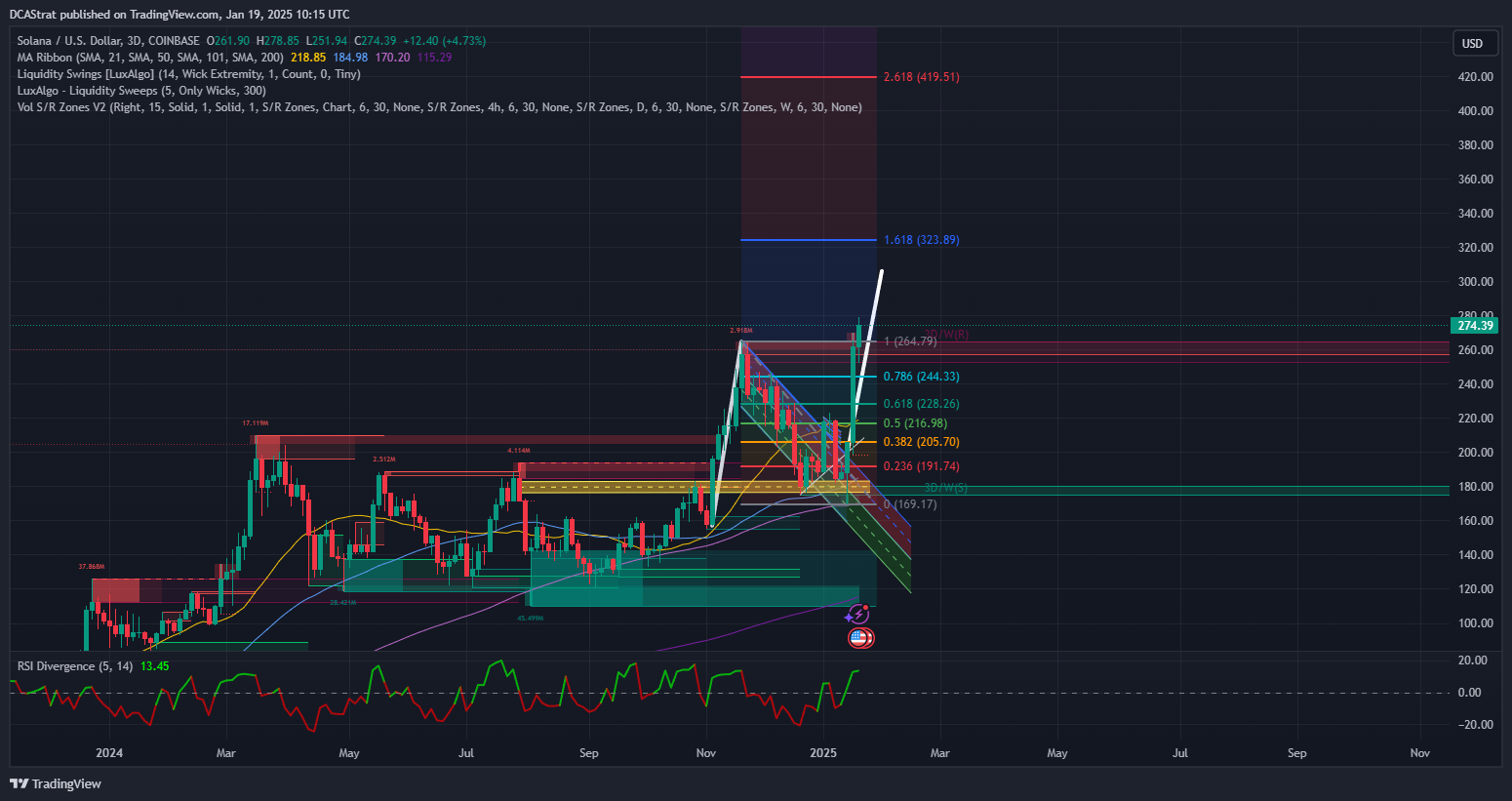Click the 45.499M liquidity volume label
This screenshot has width=1512, height=801.
(530, 619)
